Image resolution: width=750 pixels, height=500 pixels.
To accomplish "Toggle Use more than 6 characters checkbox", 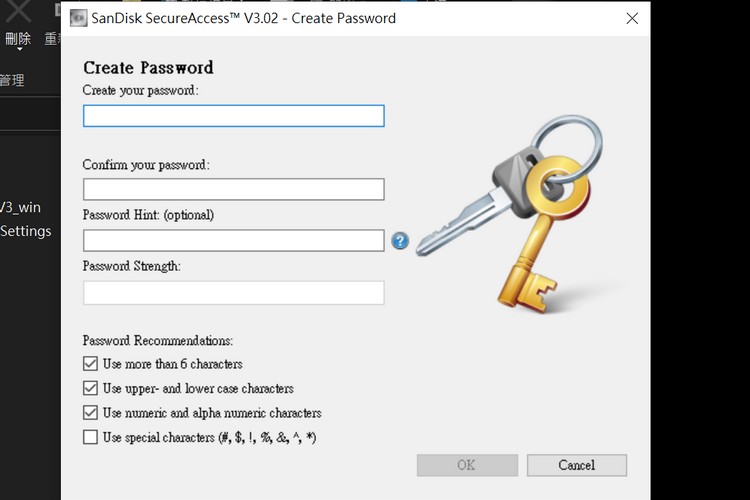I will point(90,364).
